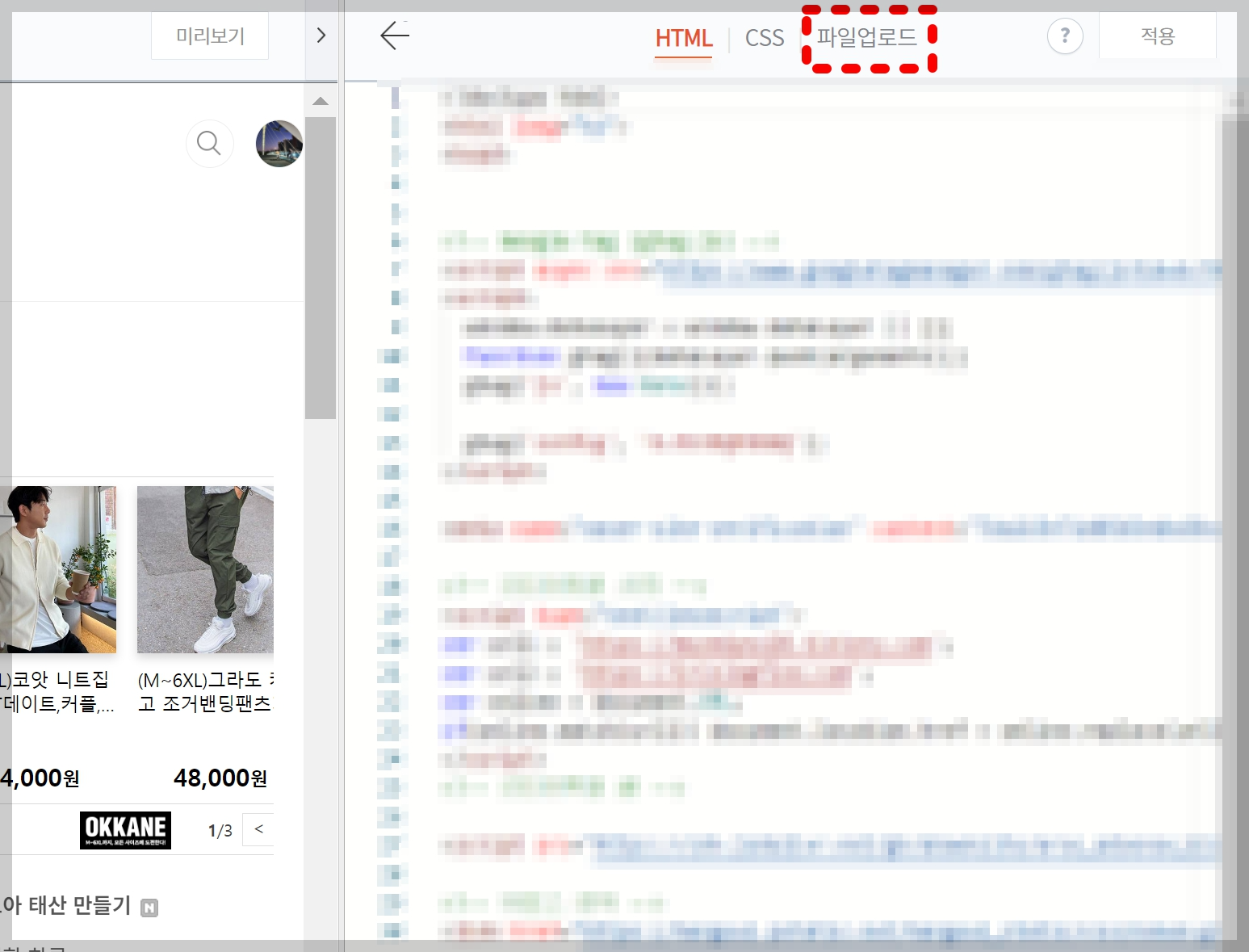Click the N badge next to 태산 만들기
This screenshot has height=952, width=1249.
(149, 908)
